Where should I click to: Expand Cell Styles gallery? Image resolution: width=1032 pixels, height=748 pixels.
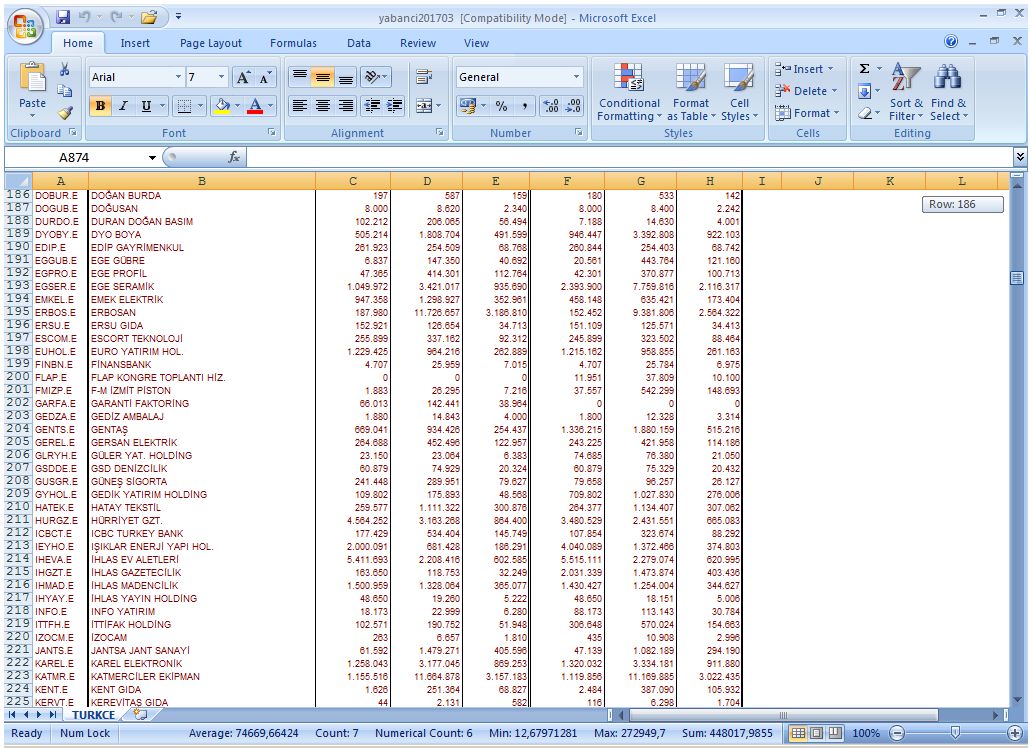739,92
